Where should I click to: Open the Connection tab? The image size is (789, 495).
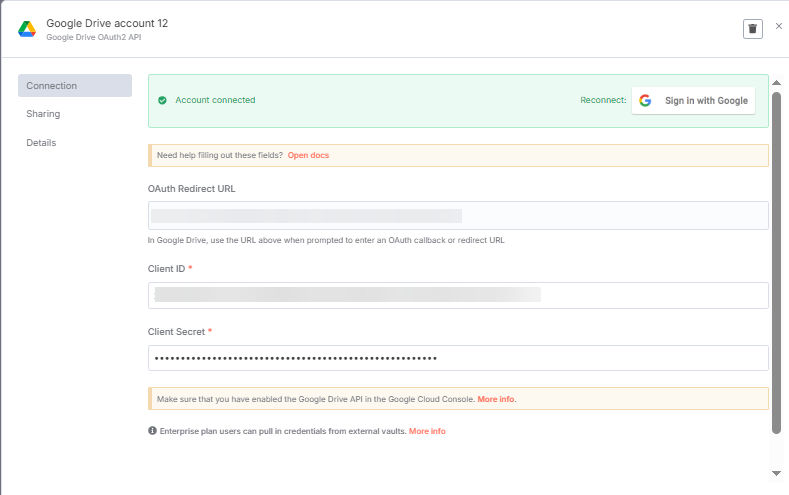(75, 86)
